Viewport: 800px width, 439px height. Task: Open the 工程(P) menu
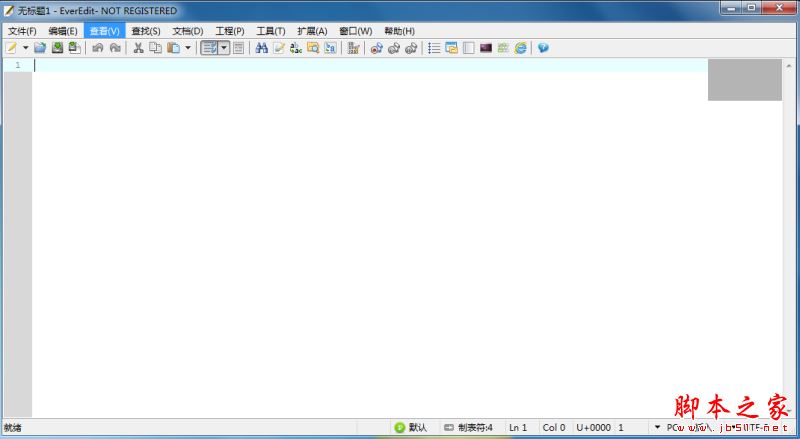pos(230,31)
